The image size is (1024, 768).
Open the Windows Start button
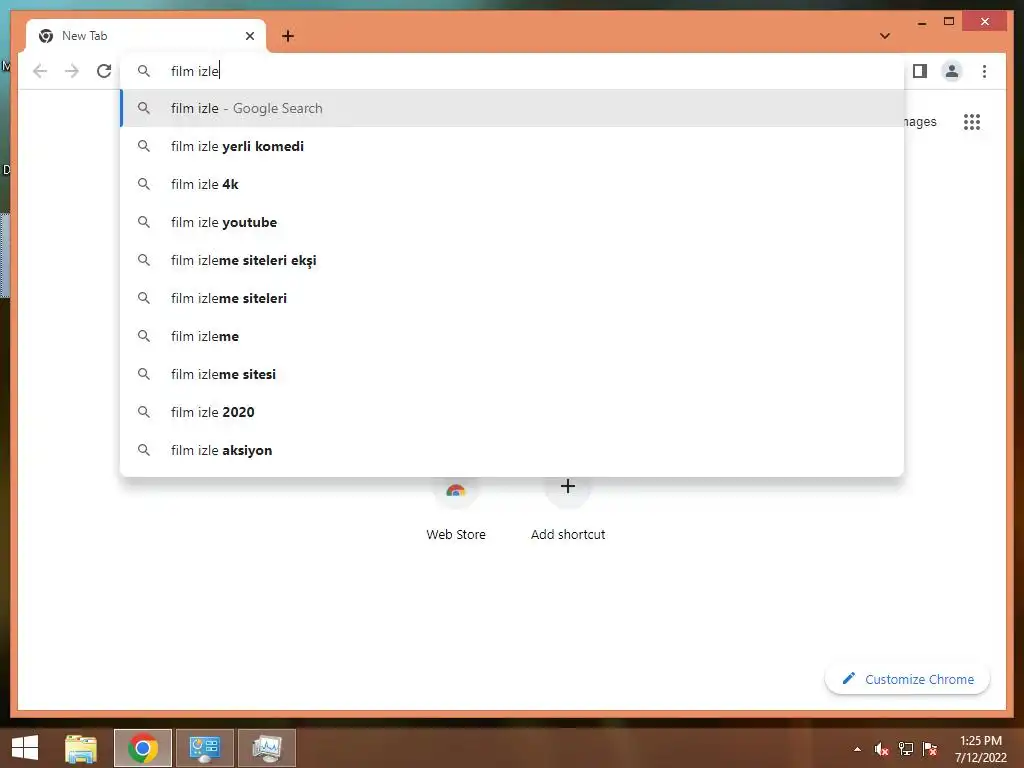(x=25, y=748)
